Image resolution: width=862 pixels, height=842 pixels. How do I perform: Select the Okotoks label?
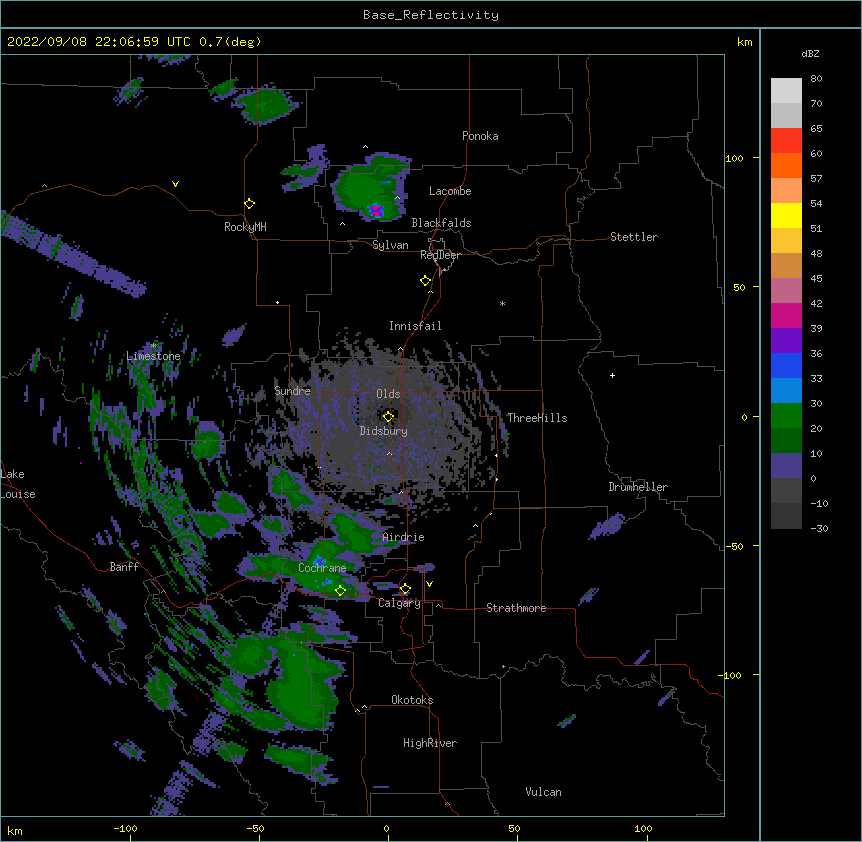click(412, 700)
